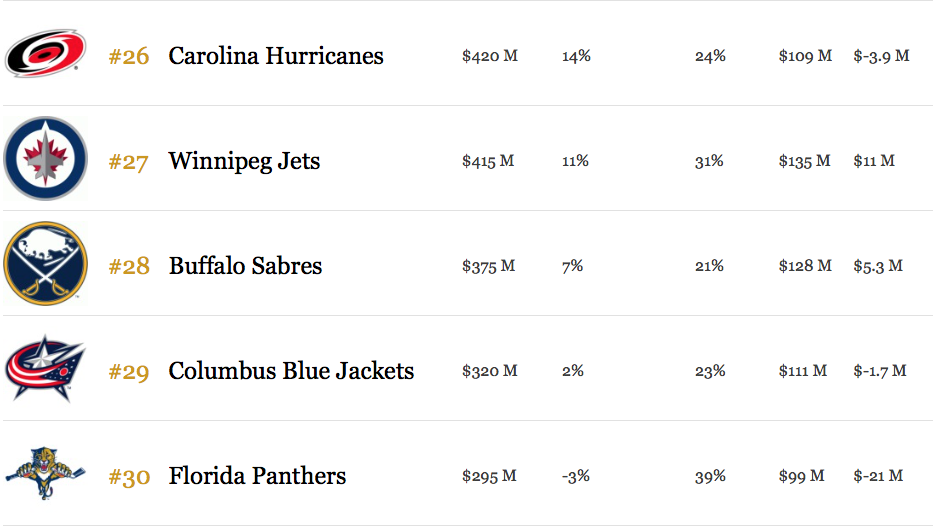933x526 pixels.
Task: Click the Carolina Hurricanes logo
Action: tap(45, 54)
